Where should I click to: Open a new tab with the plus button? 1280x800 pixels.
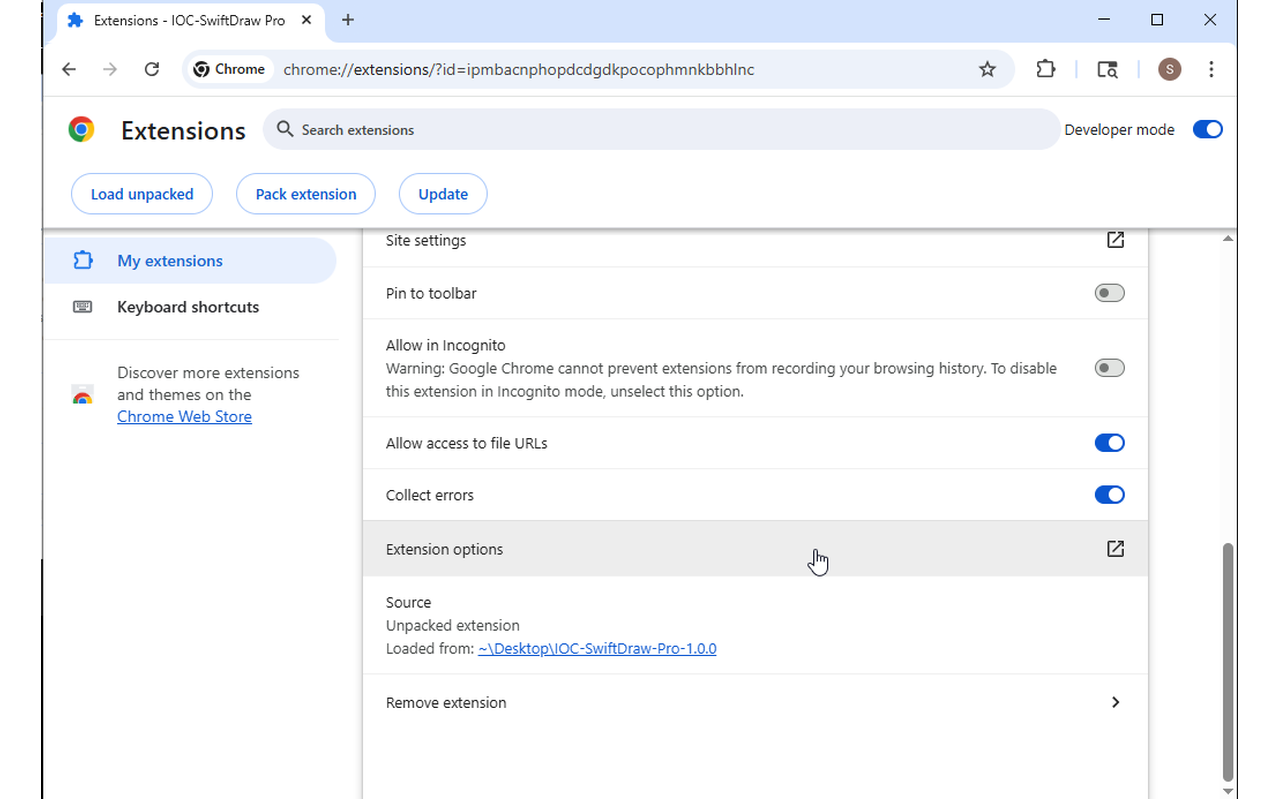point(348,20)
